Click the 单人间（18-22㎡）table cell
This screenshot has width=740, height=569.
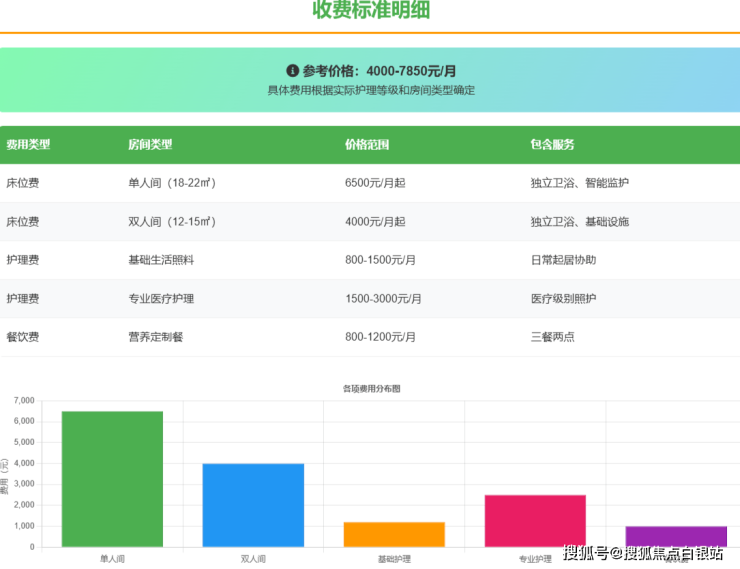coord(173,183)
